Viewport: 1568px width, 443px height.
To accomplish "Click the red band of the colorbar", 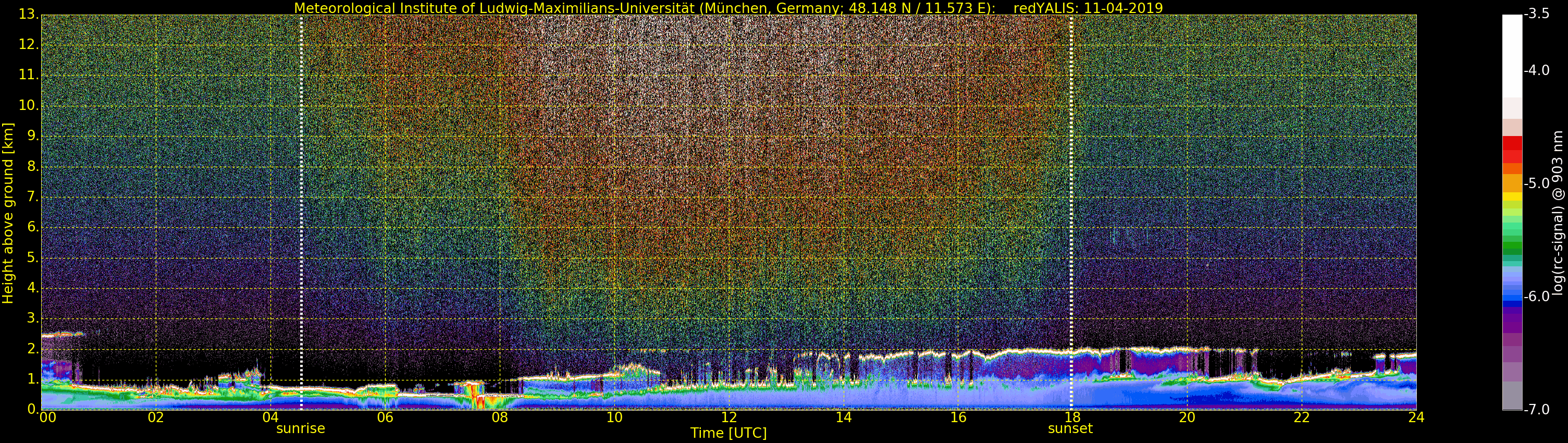I will pyautogui.click(x=1512, y=149).
